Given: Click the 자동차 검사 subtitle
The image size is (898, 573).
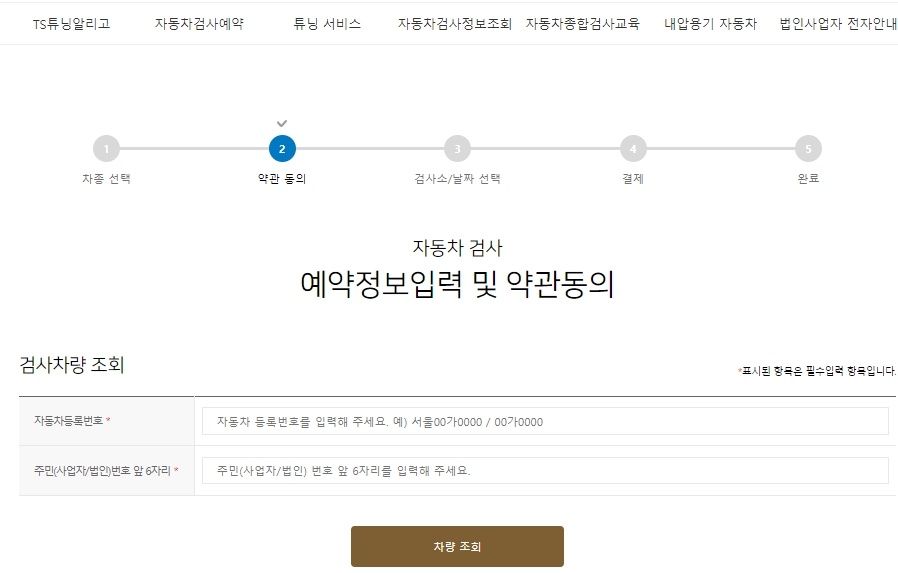Looking at the screenshot, I should coord(457,248).
